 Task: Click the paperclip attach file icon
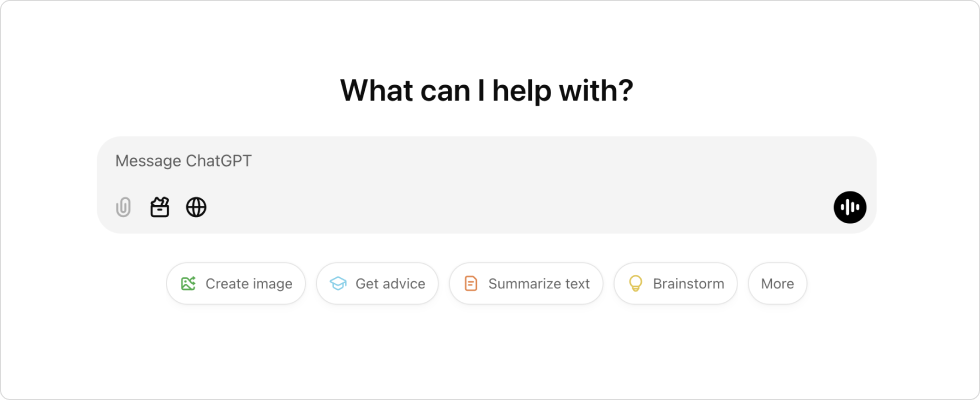pos(123,207)
